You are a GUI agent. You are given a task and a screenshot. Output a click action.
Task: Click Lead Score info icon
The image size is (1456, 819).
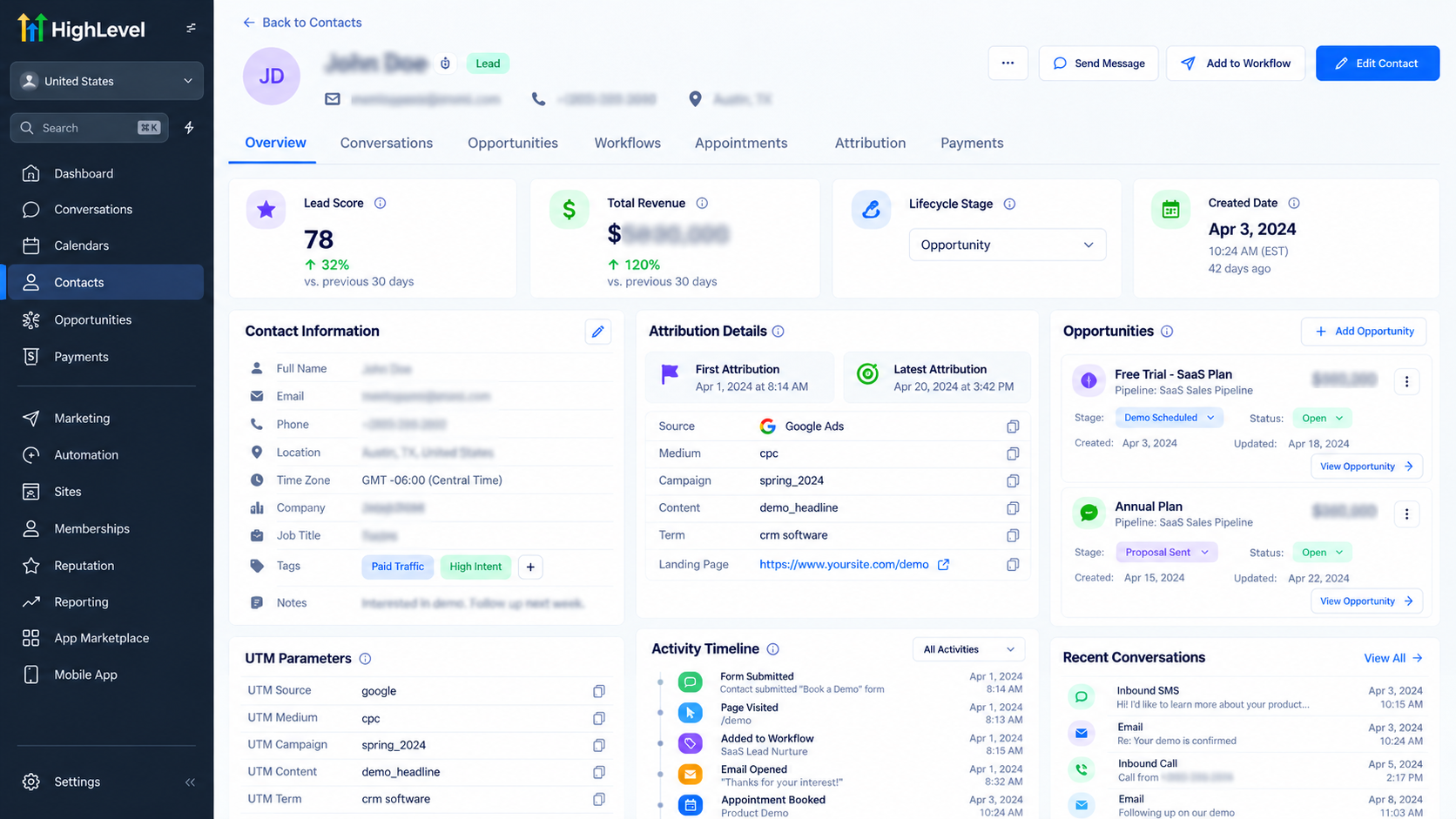pos(380,203)
